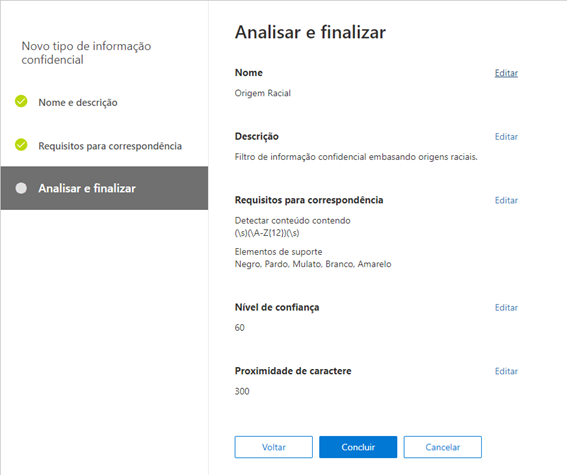Click the confidence level value 60
The image size is (567, 475).
pos(239,328)
